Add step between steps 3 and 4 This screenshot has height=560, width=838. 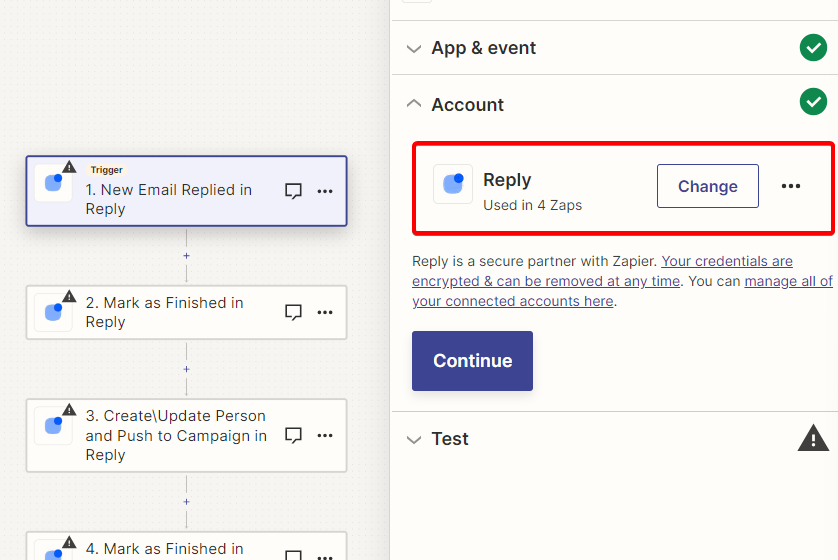click(186, 502)
